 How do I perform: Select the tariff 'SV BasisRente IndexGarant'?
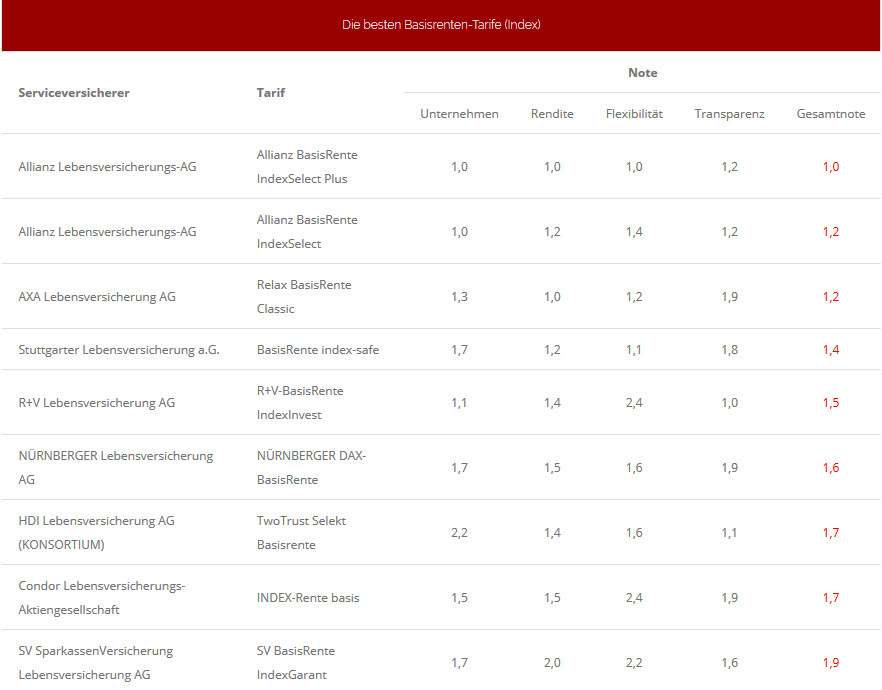[295, 662]
